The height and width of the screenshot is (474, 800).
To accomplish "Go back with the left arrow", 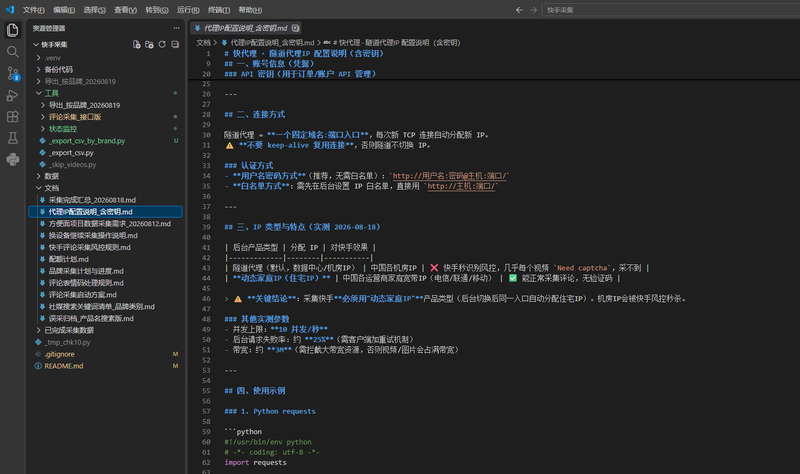I will [519, 10].
